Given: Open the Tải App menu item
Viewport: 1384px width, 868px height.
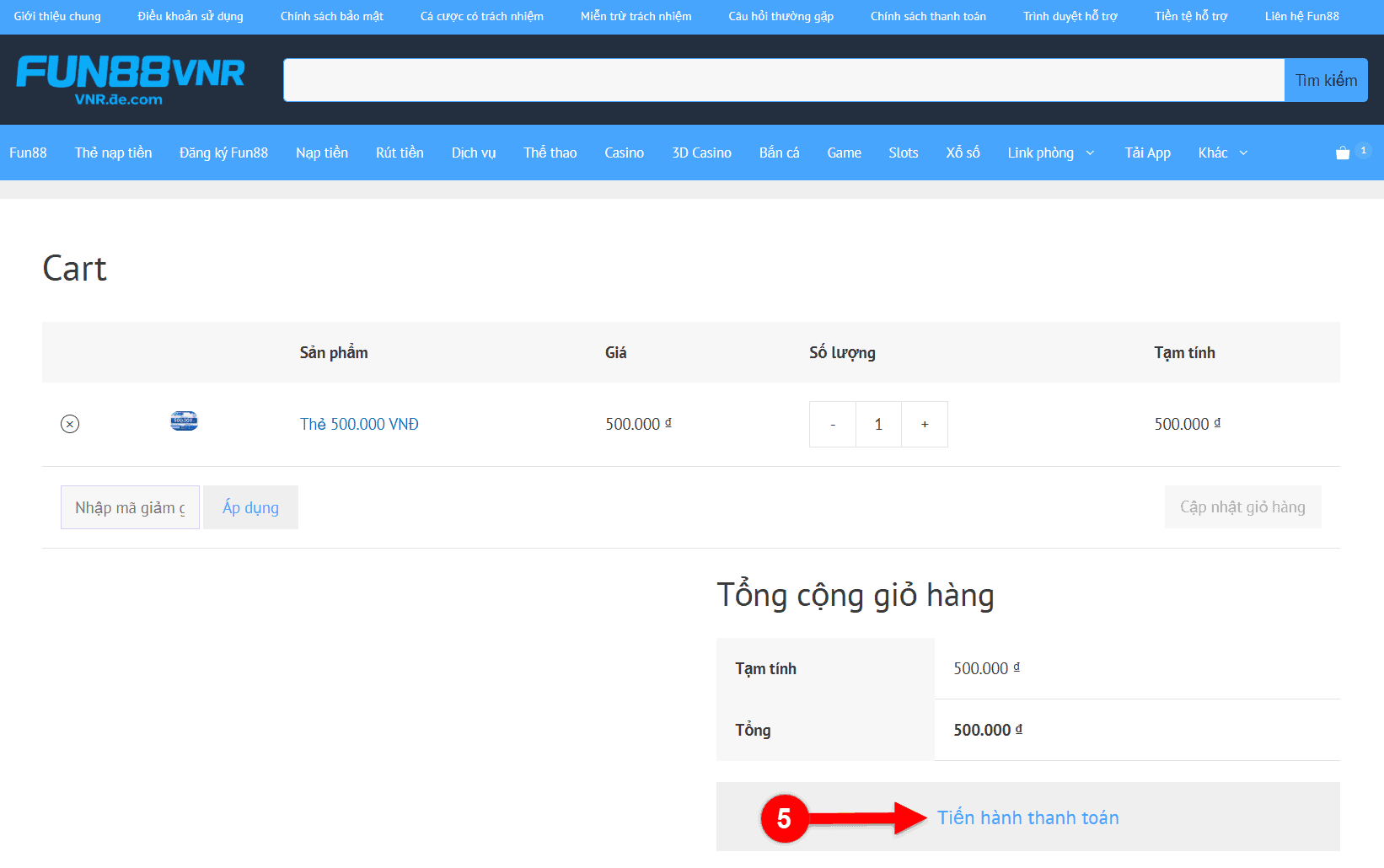Looking at the screenshot, I should [x=1147, y=153].
